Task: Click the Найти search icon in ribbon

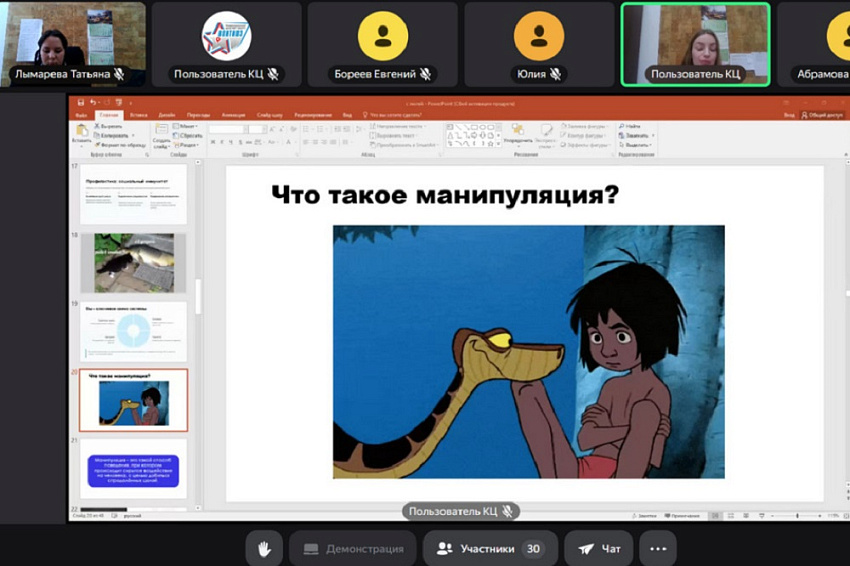Action: pos(630,126)
